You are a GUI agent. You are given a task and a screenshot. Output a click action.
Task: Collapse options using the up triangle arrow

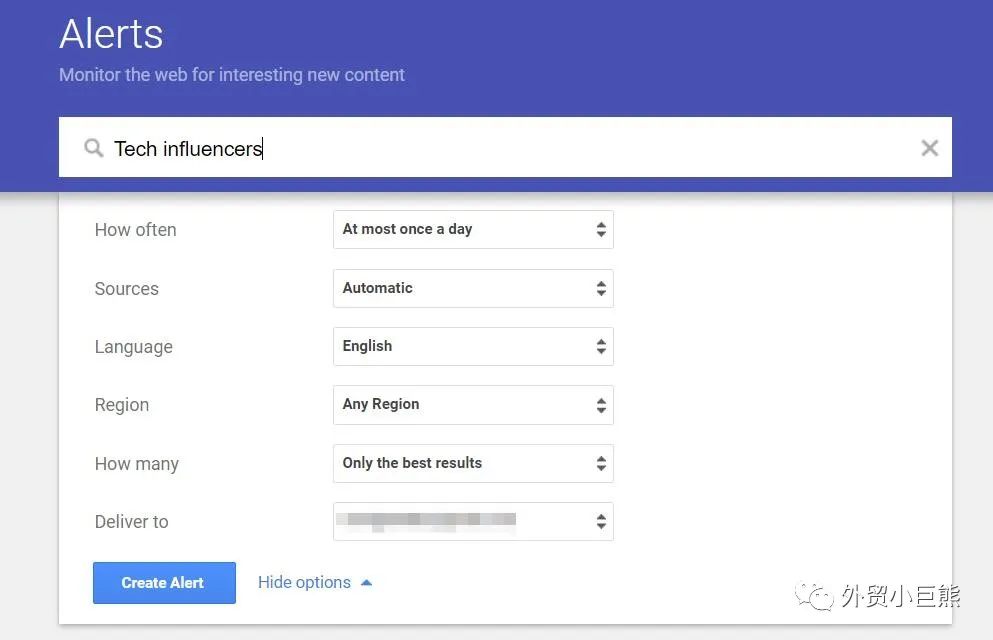366,582
